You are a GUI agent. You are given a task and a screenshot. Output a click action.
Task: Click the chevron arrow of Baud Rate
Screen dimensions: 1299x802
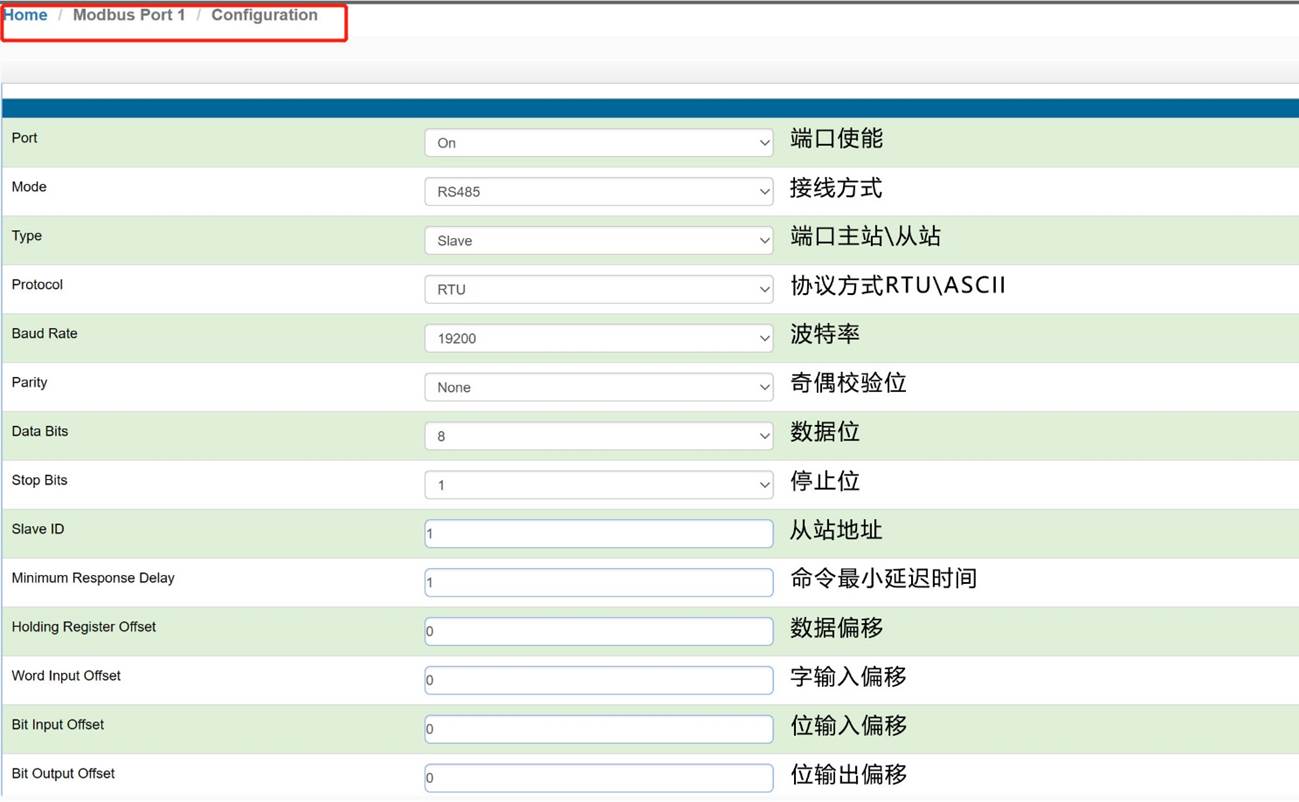pos(764,338)
